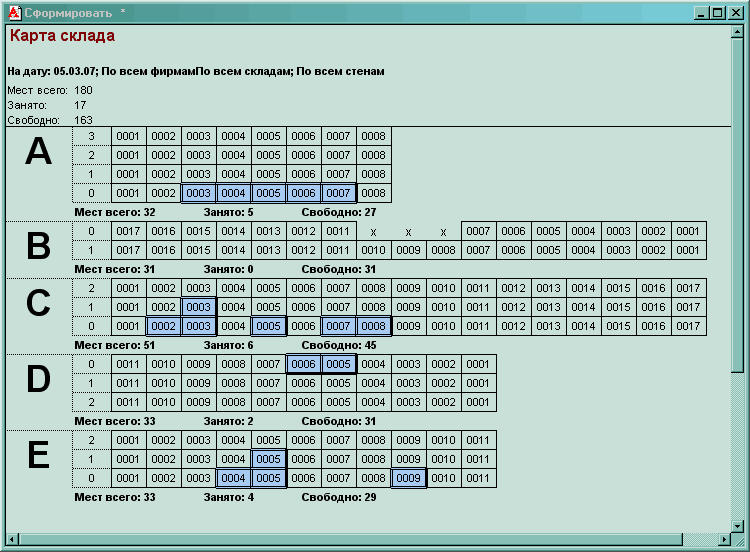Select occupied cell 0009 in wall E row 0

coord(408,478)
